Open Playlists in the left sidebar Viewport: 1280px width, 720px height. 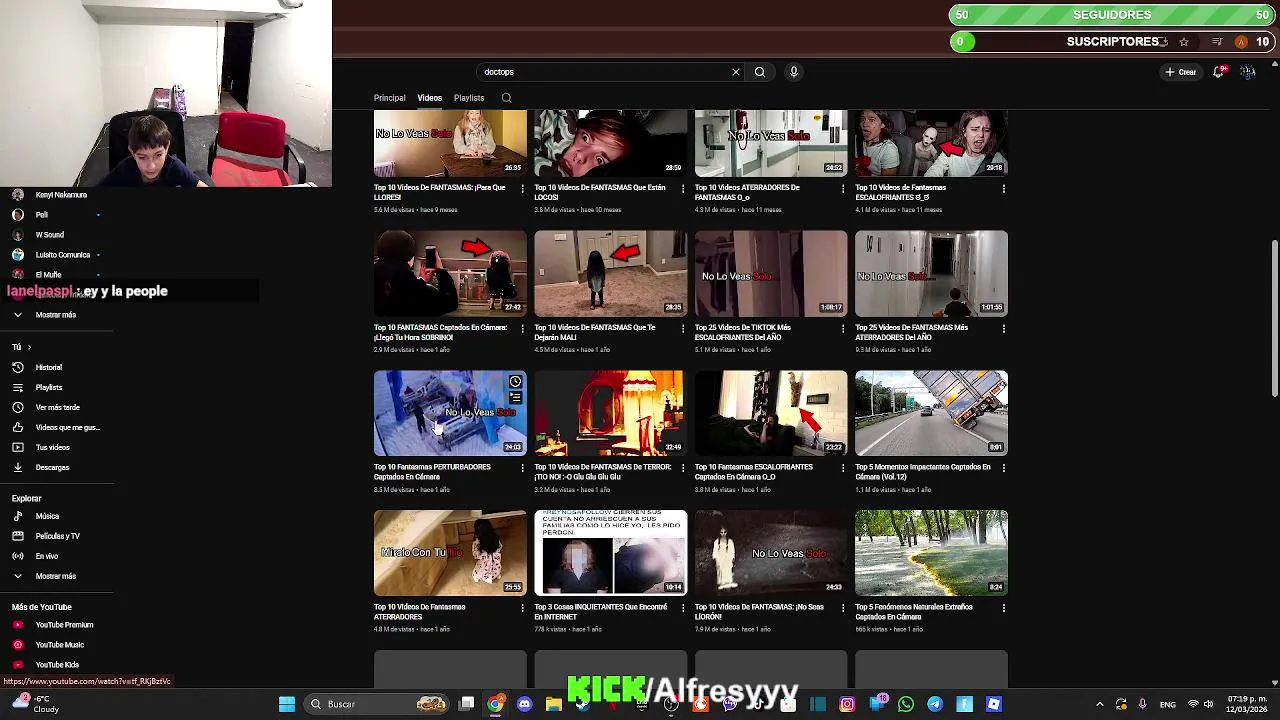coord(48,387)
